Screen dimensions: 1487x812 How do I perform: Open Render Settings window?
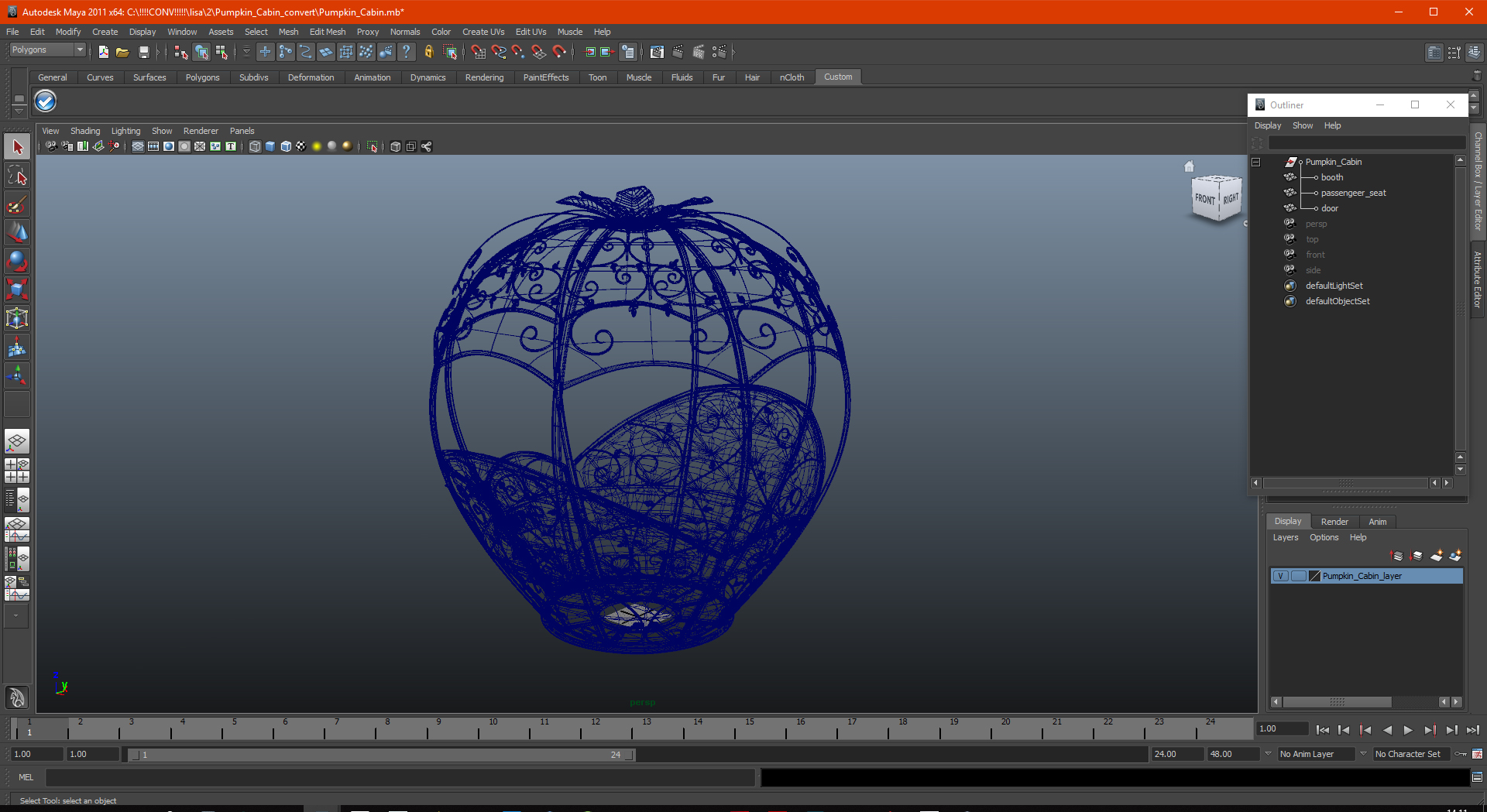719,52
